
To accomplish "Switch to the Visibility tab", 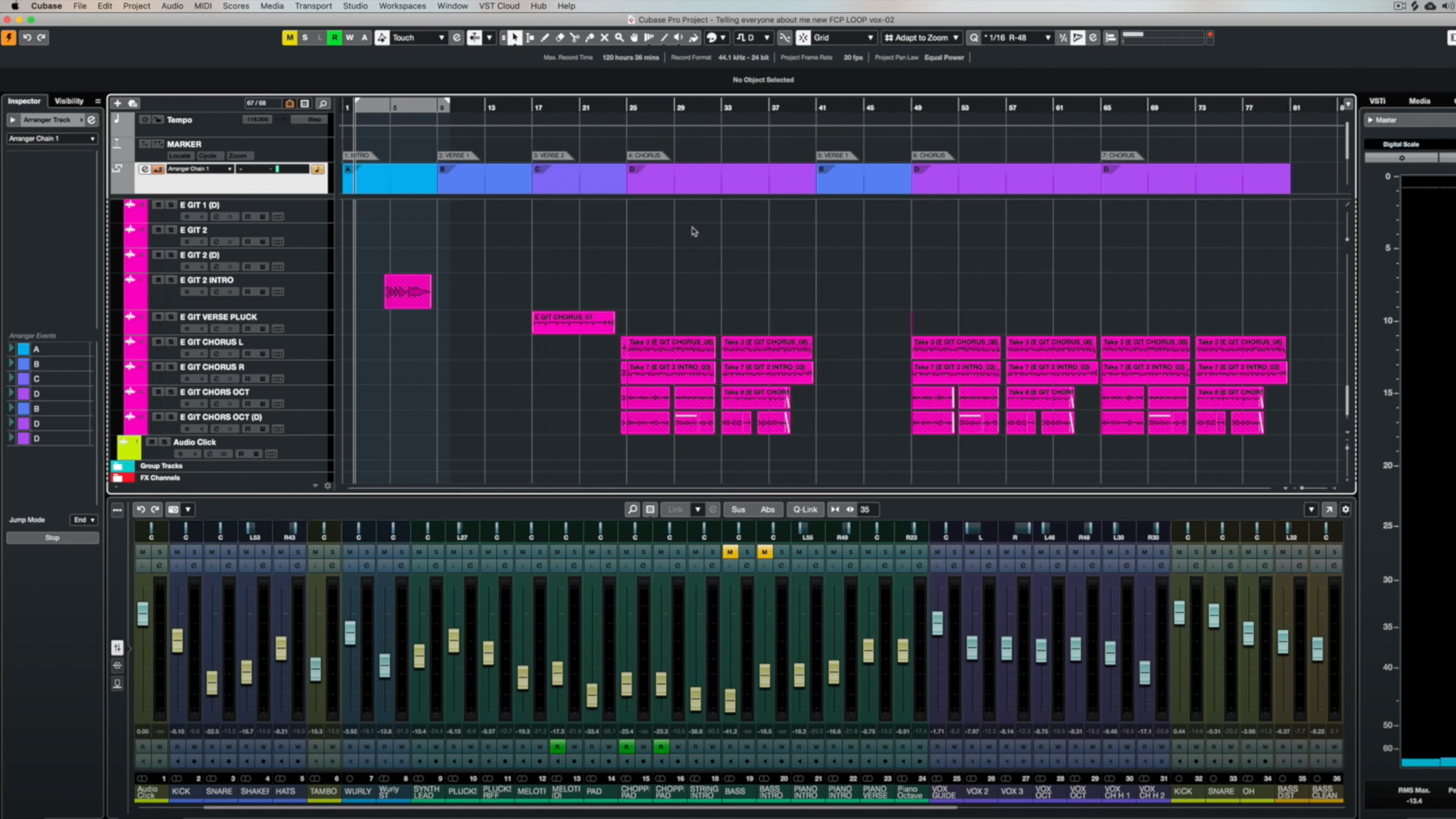I will click(69, 101).
